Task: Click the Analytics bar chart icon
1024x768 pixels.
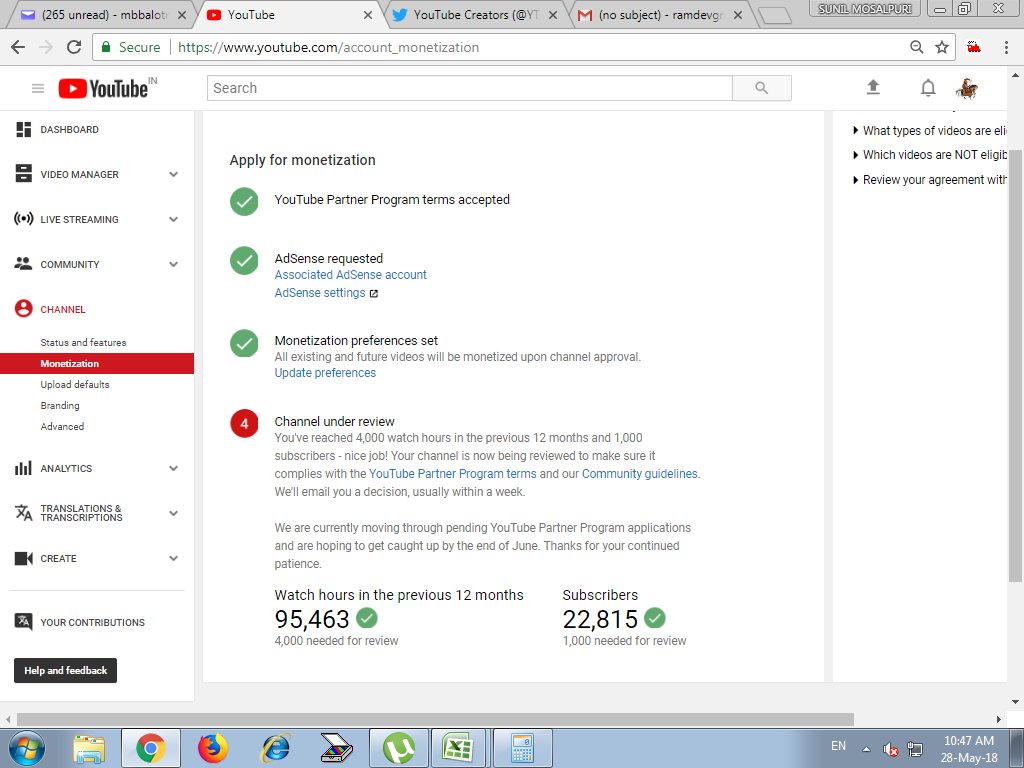Action: (24, 468)
